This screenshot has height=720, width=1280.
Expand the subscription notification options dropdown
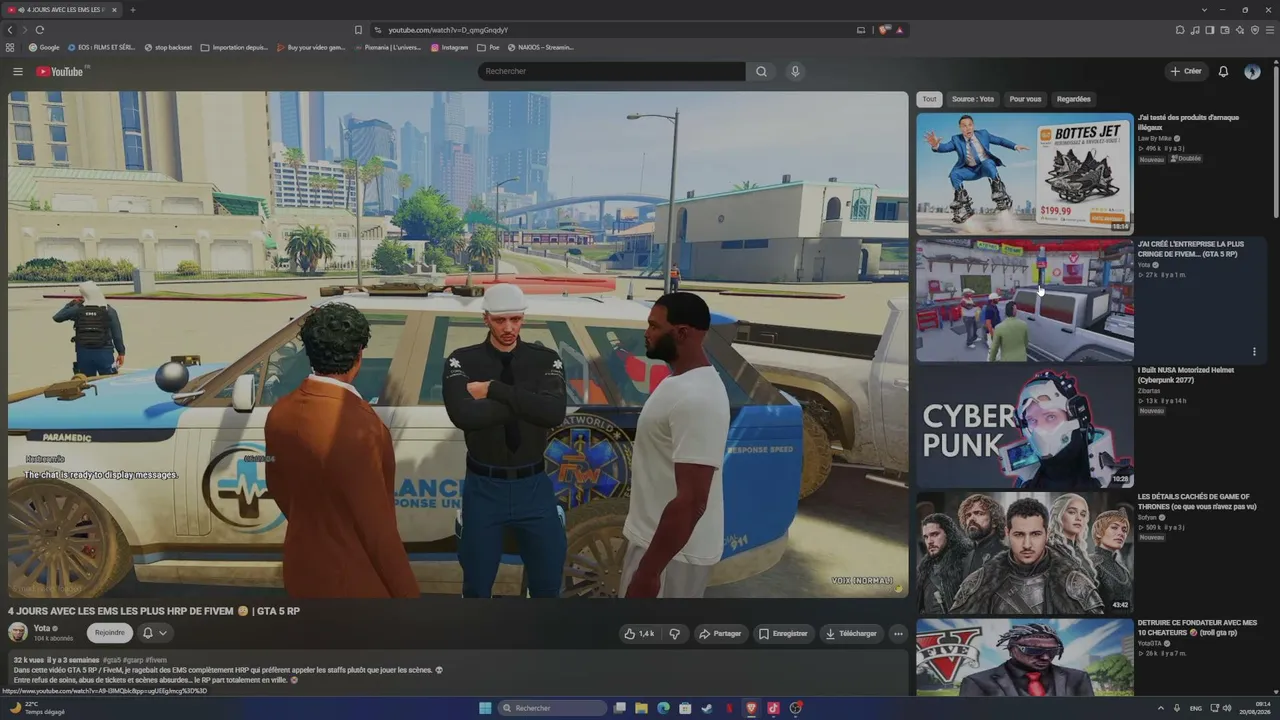pos(154,633)
